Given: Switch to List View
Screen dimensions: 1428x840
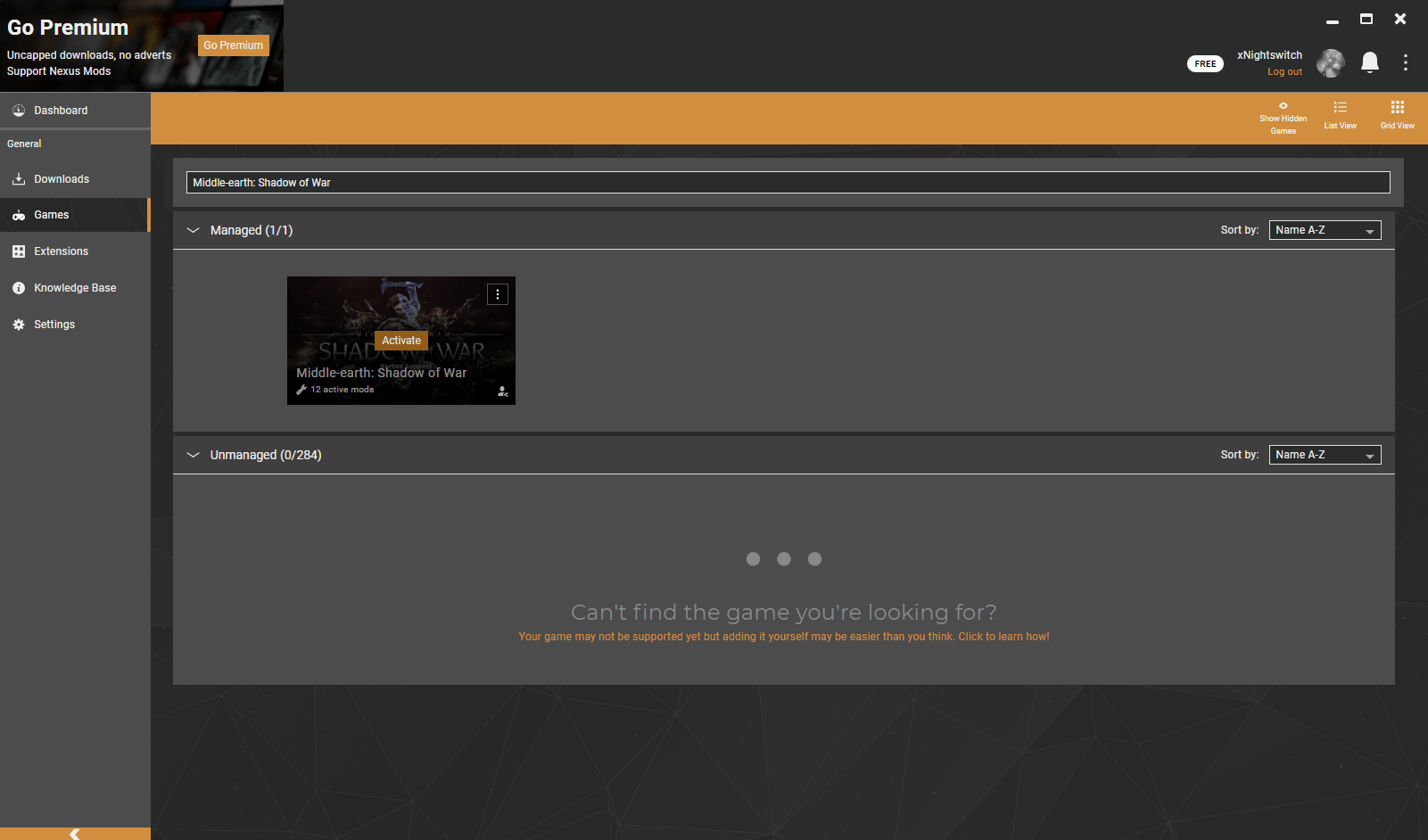Looking at the screenshot, I should 1340,114.
